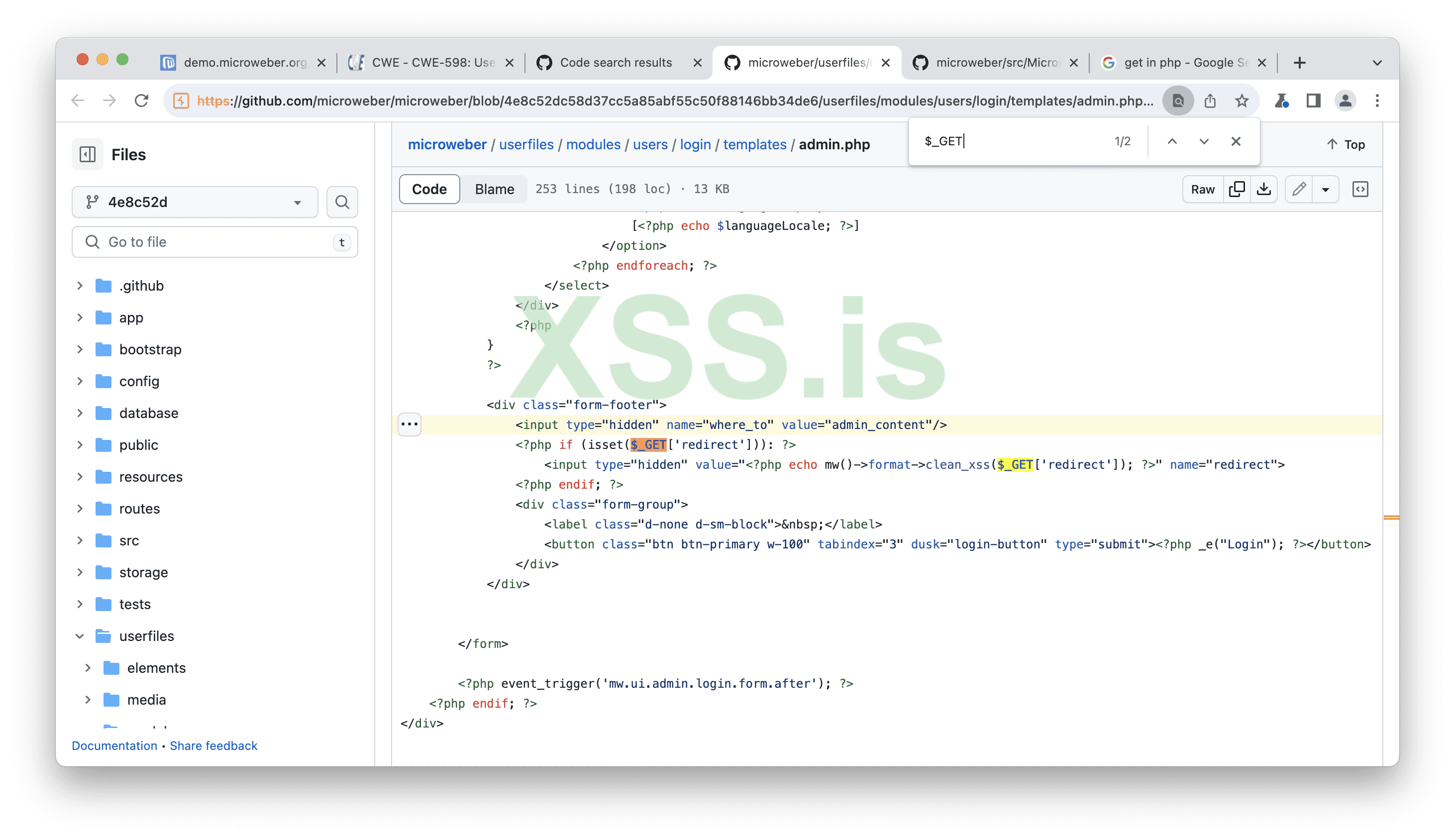Screen dimensions: 1455x840
Task: Click the pencil edit file icon
Action: [1299, 189]
